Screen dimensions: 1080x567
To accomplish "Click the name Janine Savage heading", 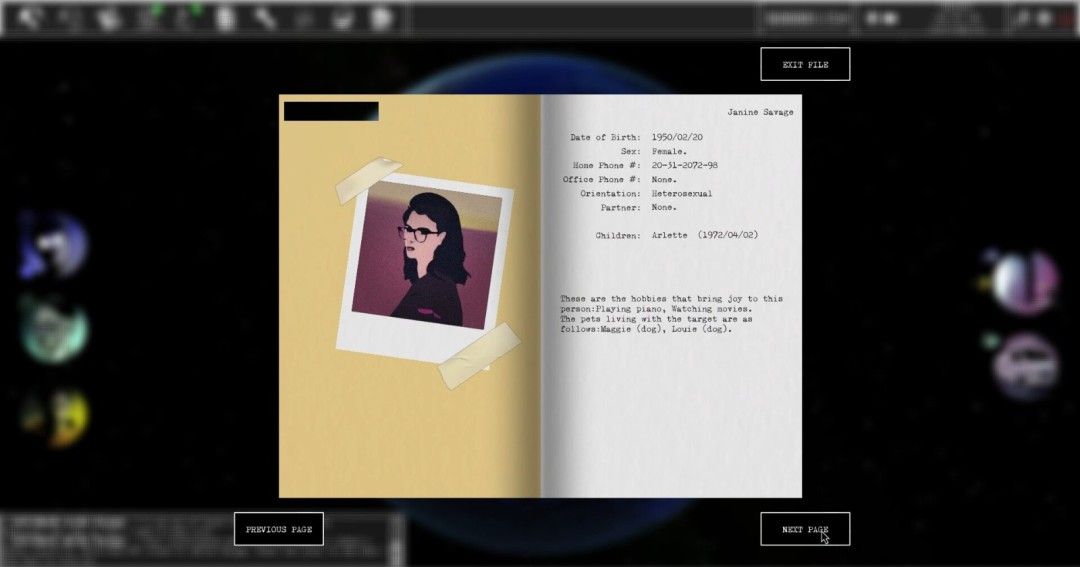I will click(x=760, y=112).
